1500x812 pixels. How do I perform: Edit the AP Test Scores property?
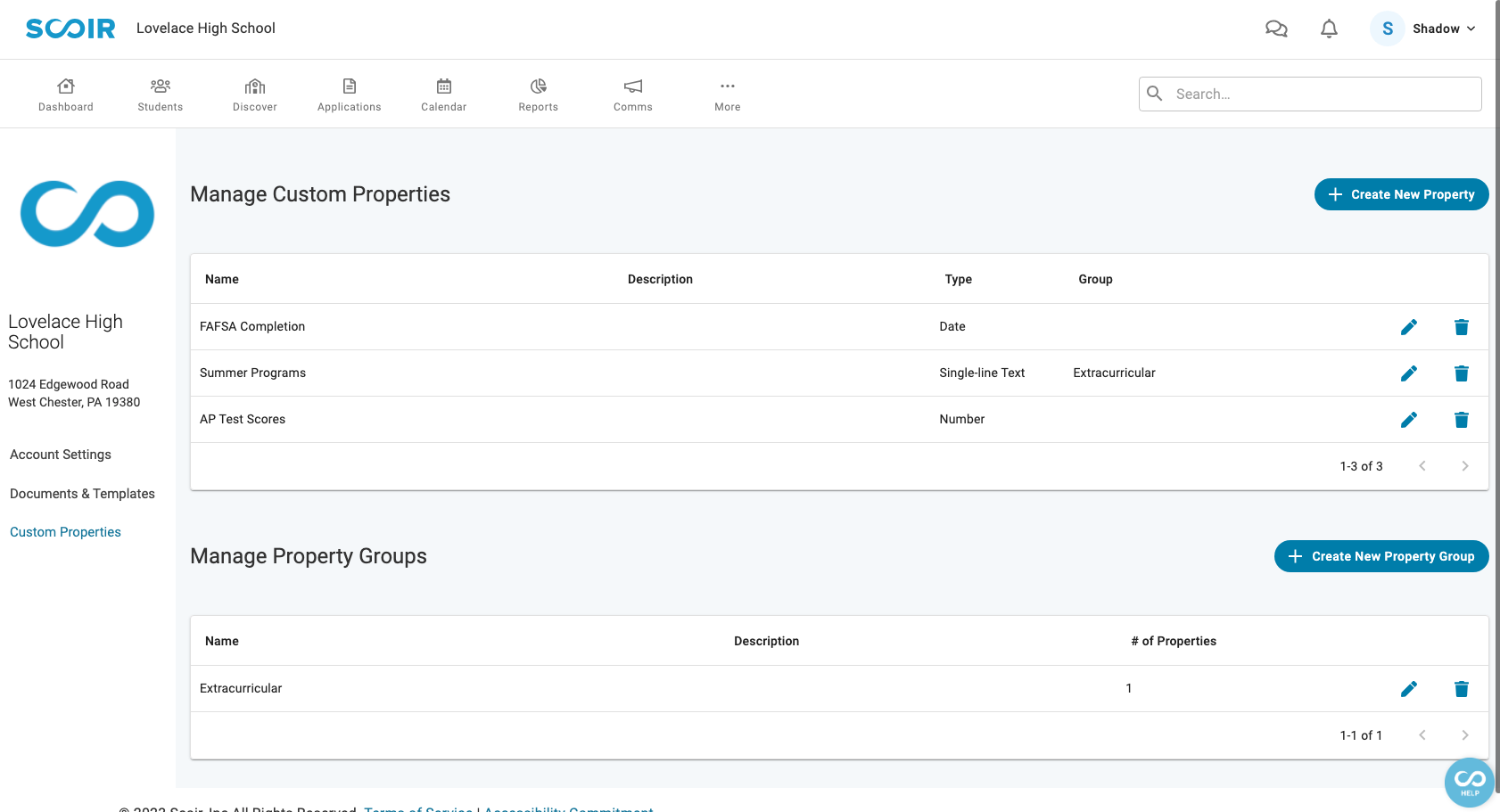[x=1409, y=420]
